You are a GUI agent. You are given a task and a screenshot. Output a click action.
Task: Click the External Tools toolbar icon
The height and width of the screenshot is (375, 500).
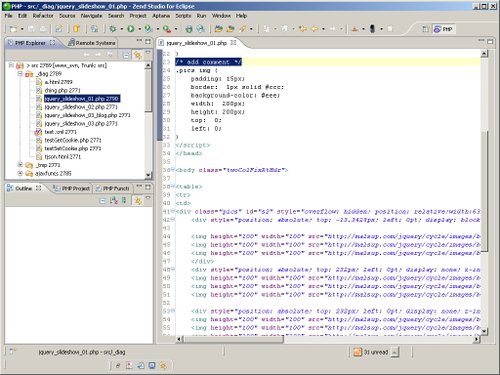[x=167, y=29]
